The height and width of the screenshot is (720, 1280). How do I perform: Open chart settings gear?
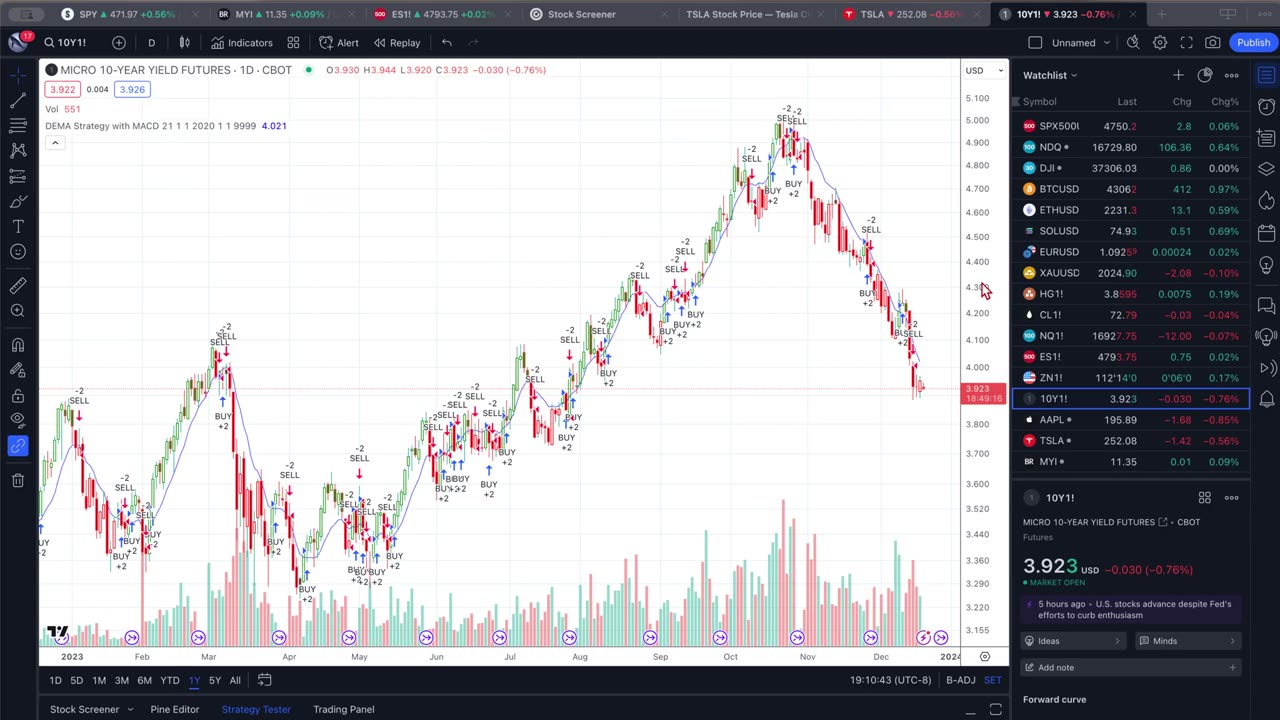click(x=1160, y=43)
